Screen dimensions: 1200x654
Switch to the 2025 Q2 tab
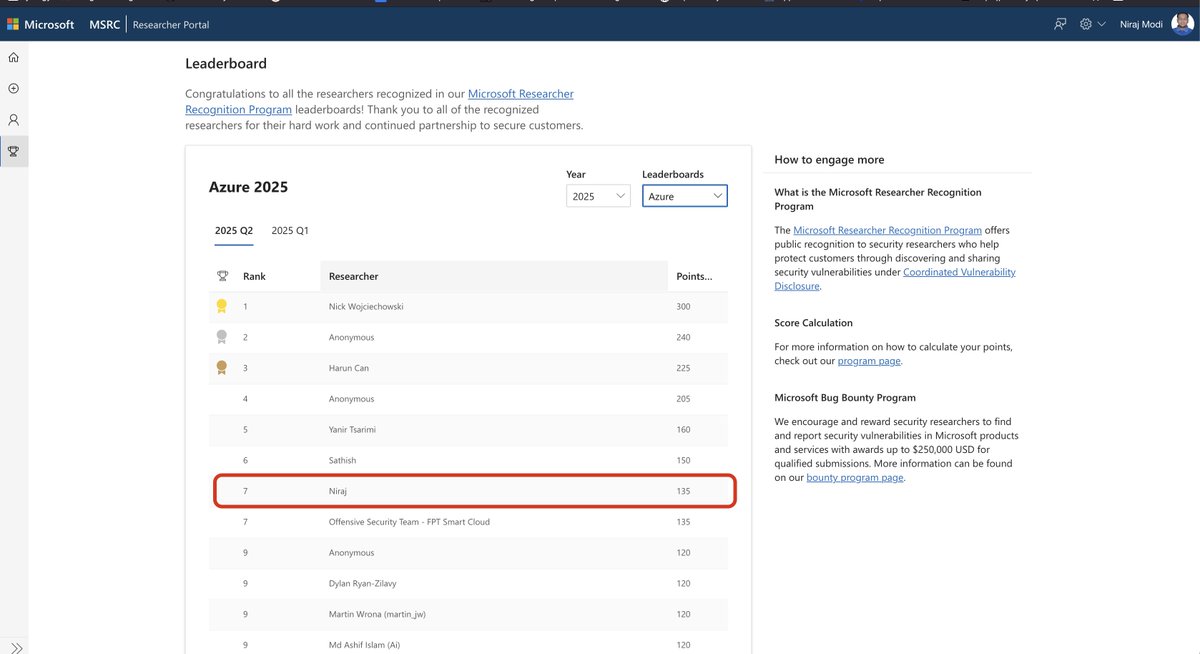[x=234, y=231]
